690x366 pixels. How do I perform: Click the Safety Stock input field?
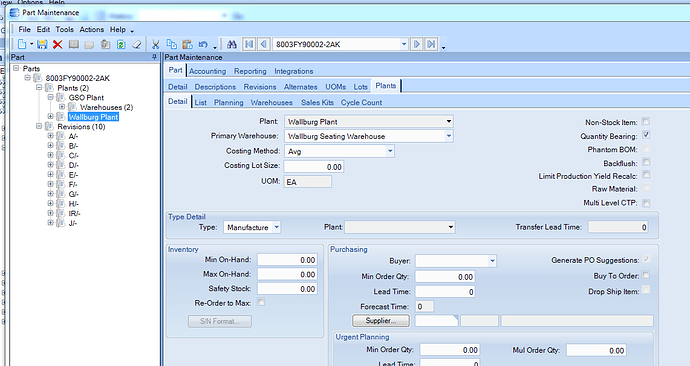(x=287, y=289)
